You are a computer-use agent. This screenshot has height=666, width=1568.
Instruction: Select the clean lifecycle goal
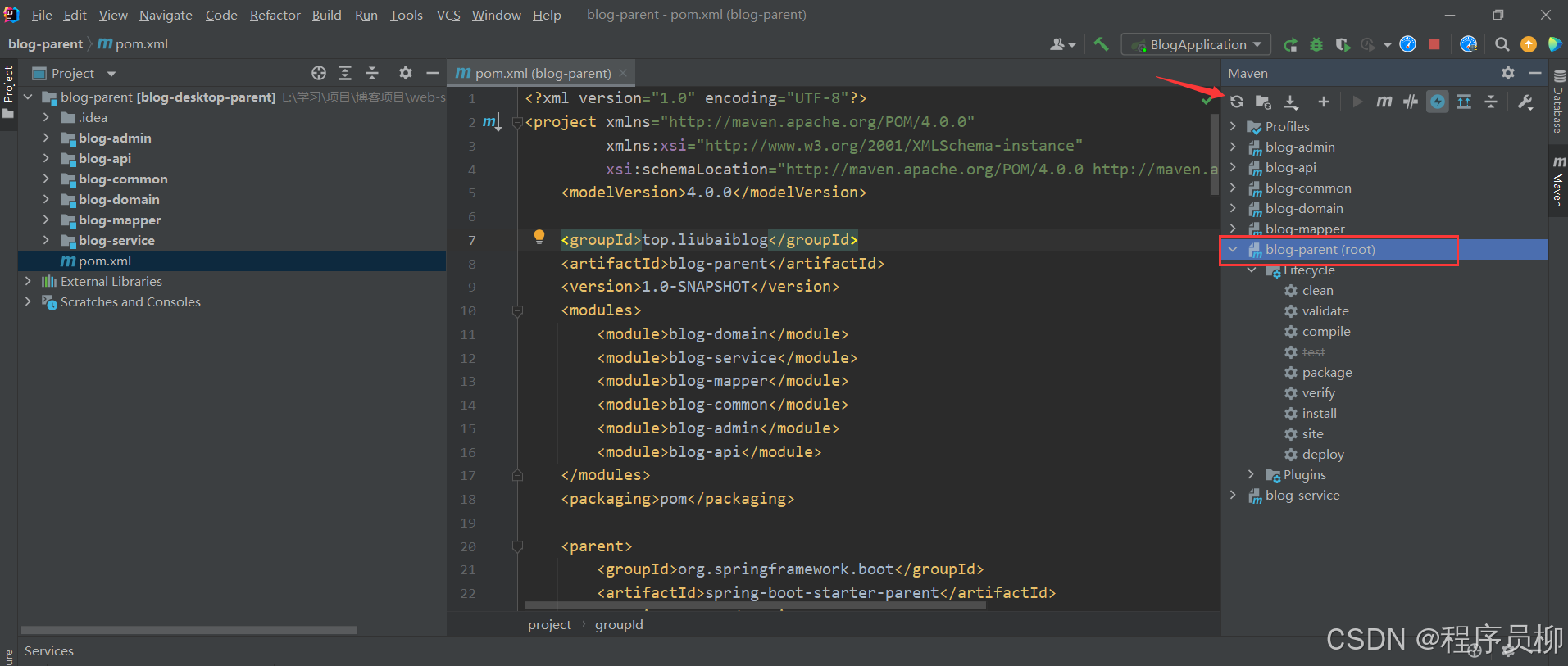[x=1317, y=290]
